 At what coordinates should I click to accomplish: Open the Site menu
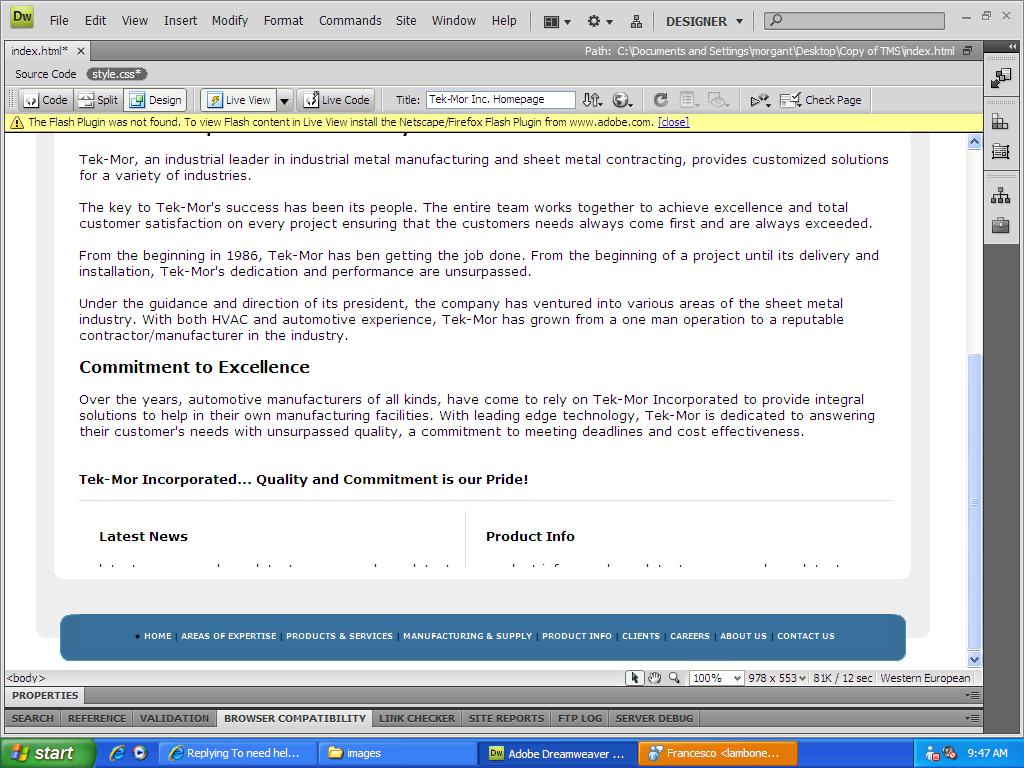(406, 21)
